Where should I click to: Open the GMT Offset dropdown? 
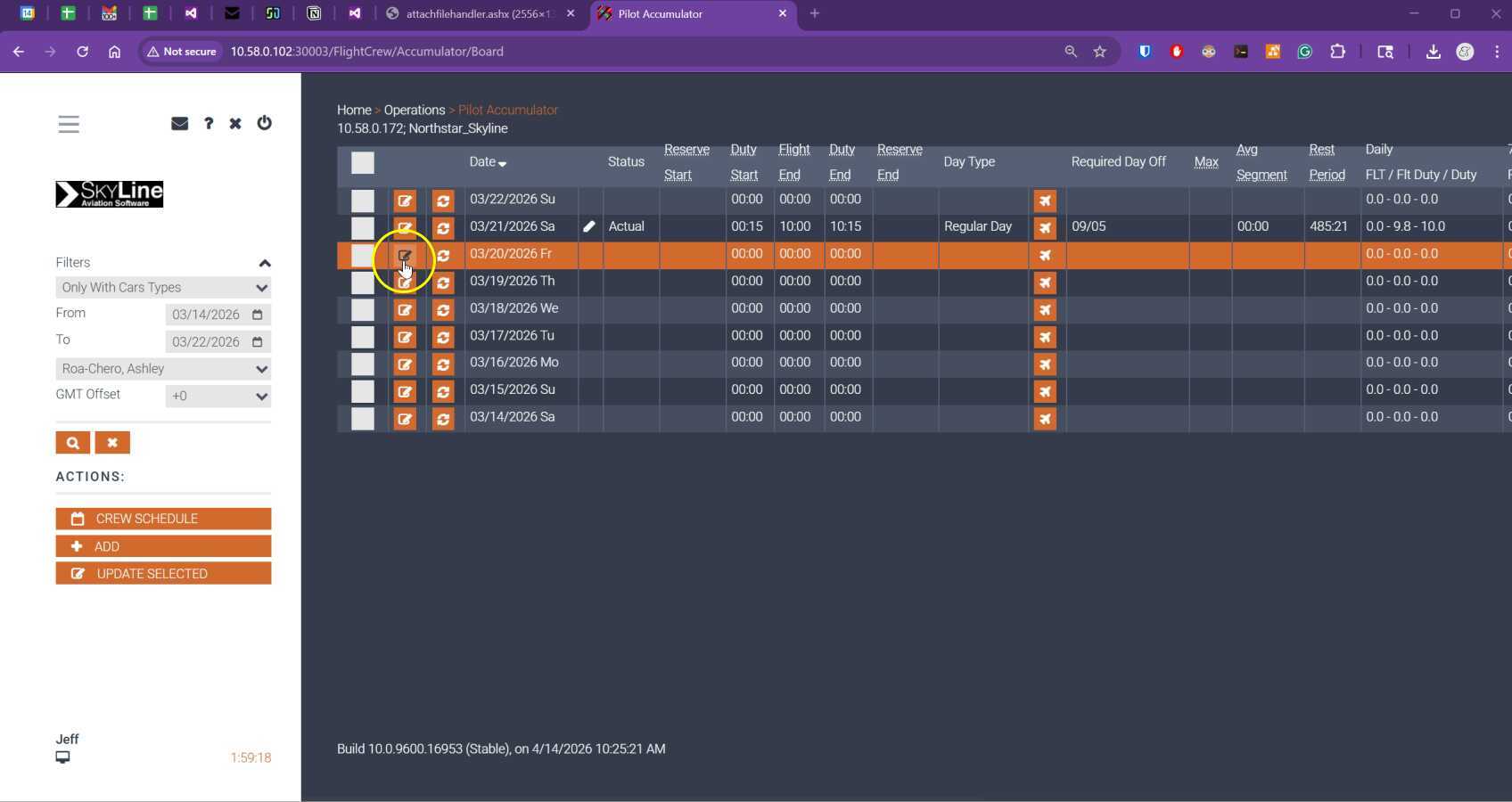click(218, 397)
